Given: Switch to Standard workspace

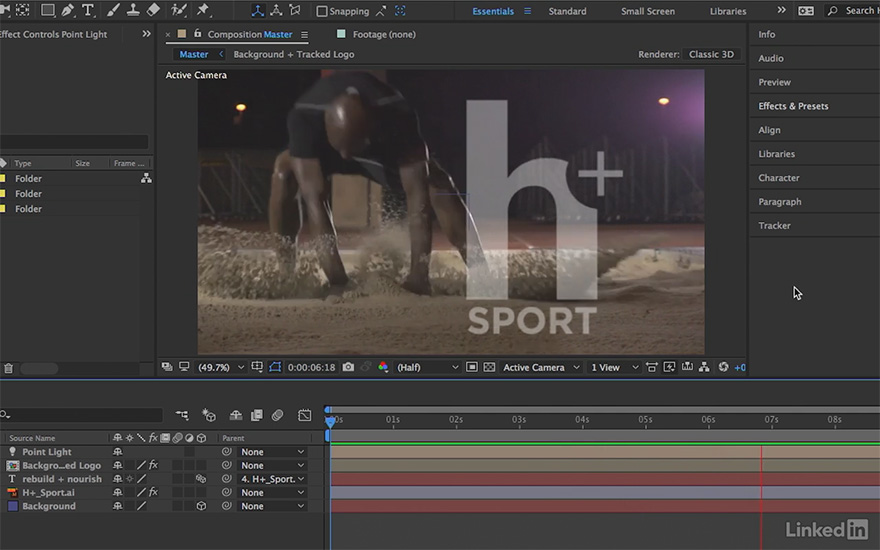Looking at the screenshot, I should [x=567, y=11].
